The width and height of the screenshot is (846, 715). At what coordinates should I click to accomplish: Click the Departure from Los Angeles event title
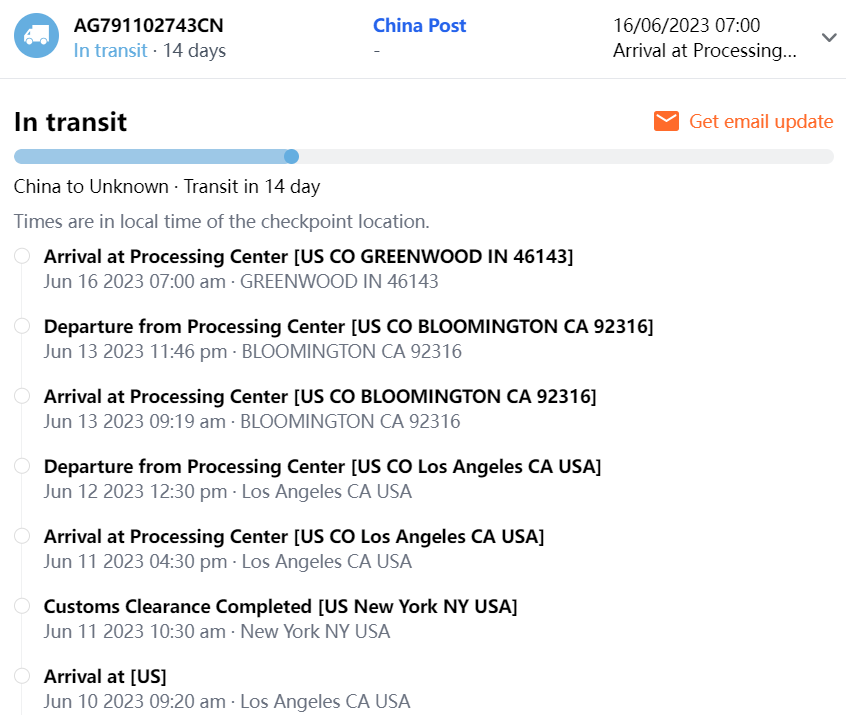click(x=322, y=467)
